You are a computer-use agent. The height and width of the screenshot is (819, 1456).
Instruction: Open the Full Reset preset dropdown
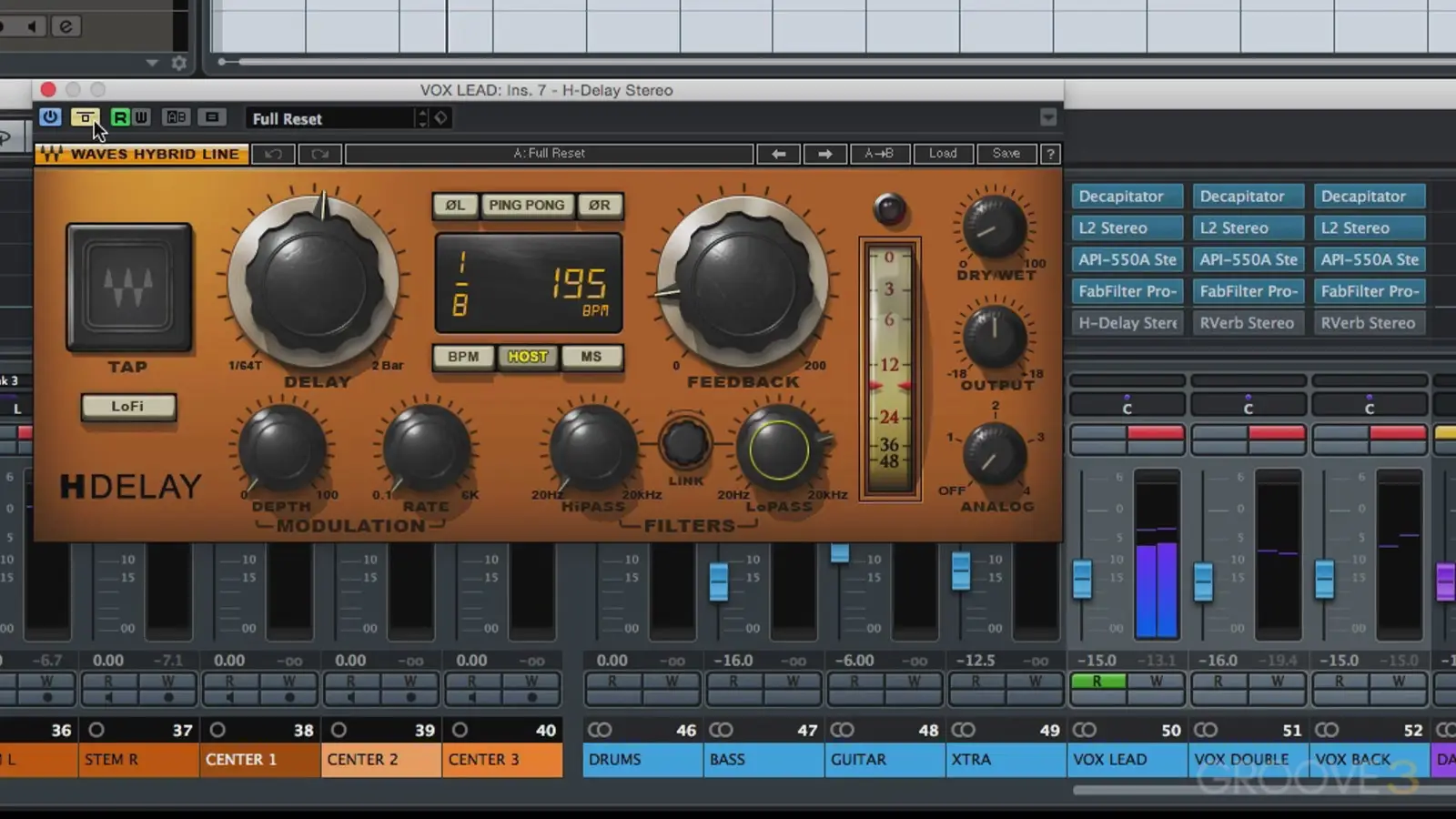click(329, 118)
